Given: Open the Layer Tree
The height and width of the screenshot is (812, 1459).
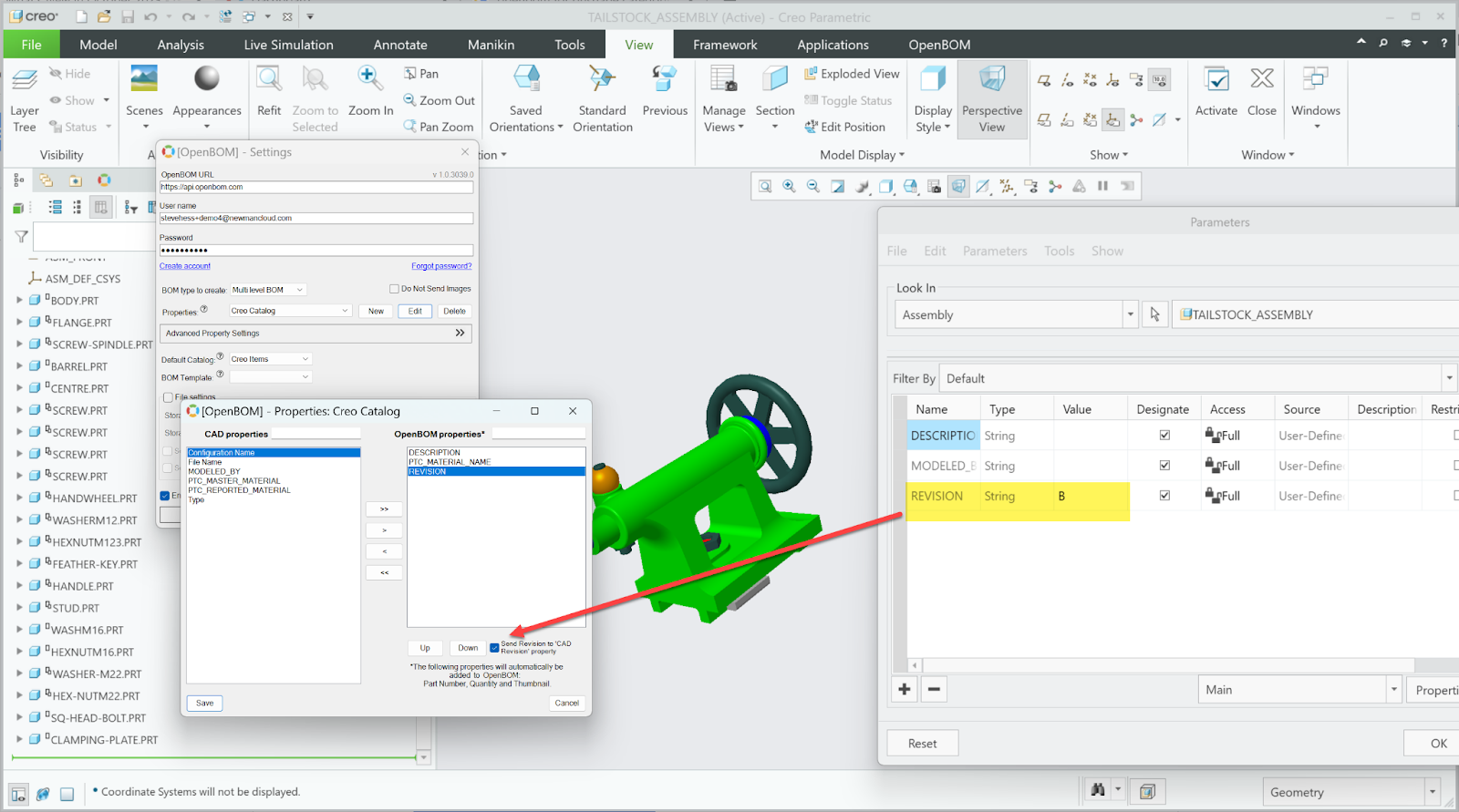Looking at the screenshot, I should click(x=24, y=99).
